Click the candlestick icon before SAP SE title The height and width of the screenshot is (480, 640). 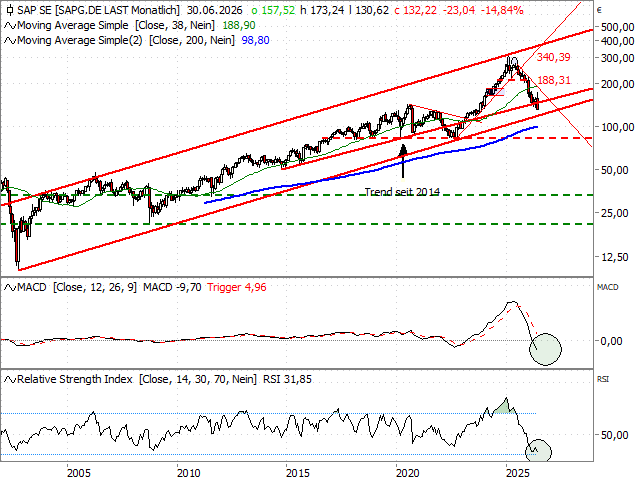tap(10, 10)
